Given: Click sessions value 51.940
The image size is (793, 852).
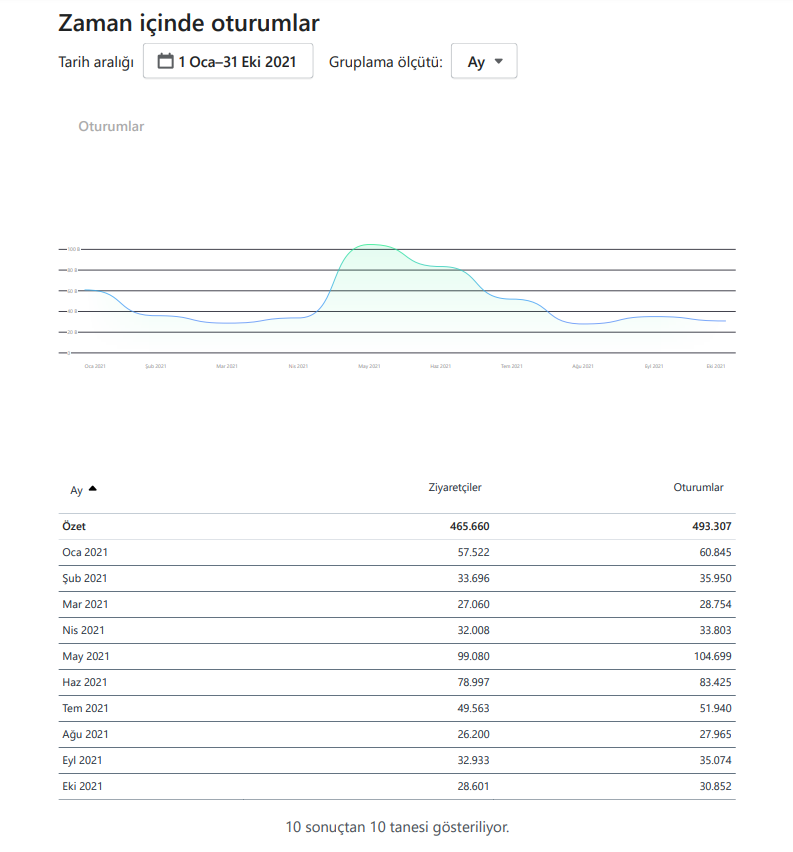Looking at the screenshot, I should pyautogui.click(x=715, y=709).
